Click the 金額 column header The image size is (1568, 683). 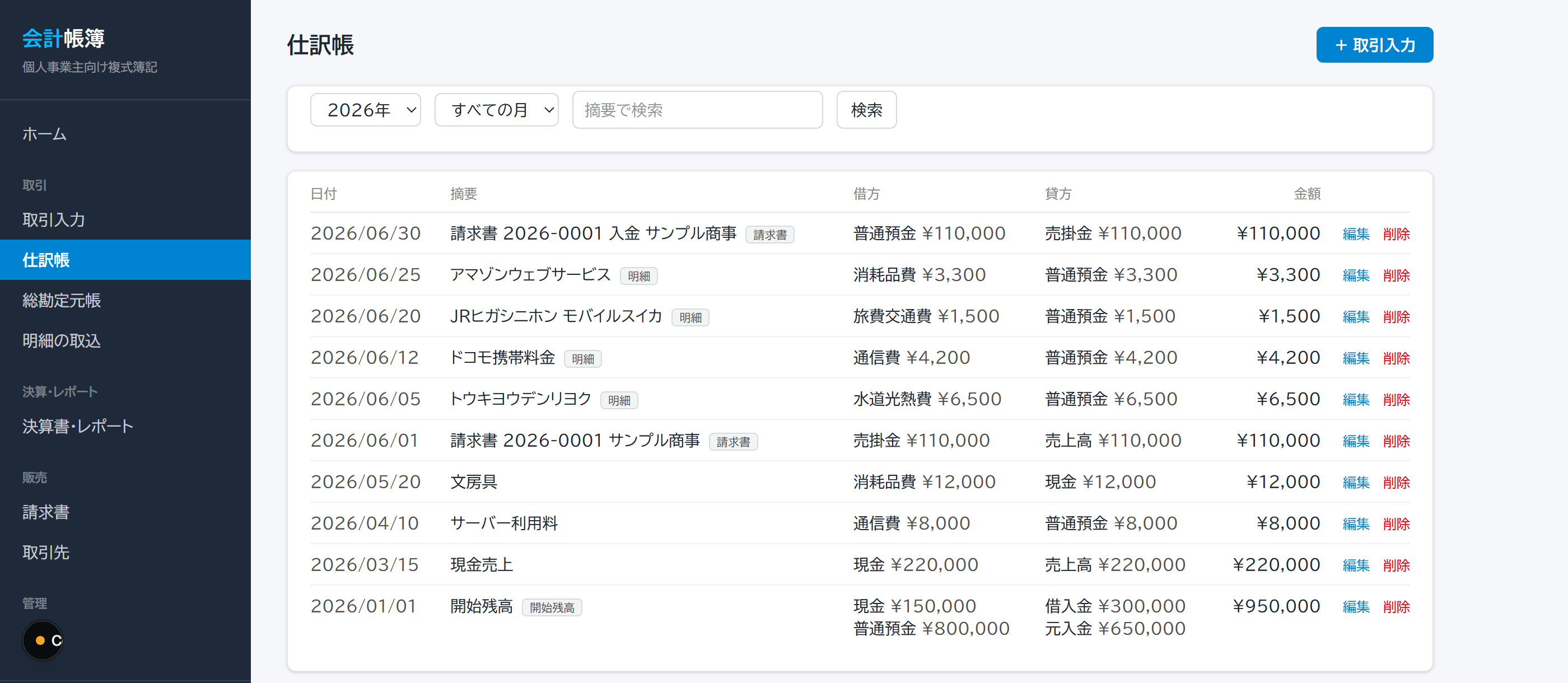(1307, 194)
